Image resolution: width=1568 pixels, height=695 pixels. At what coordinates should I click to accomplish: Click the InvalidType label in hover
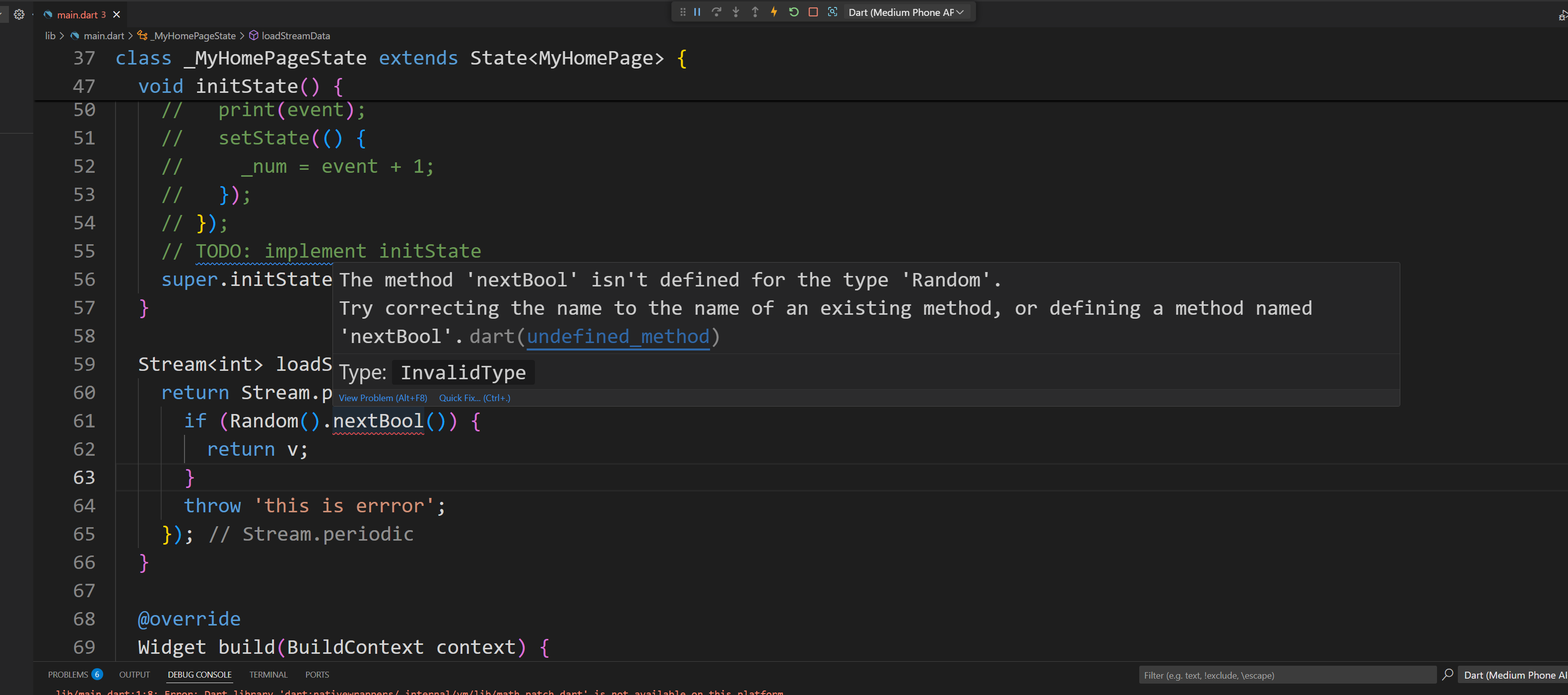coord(463,372)
